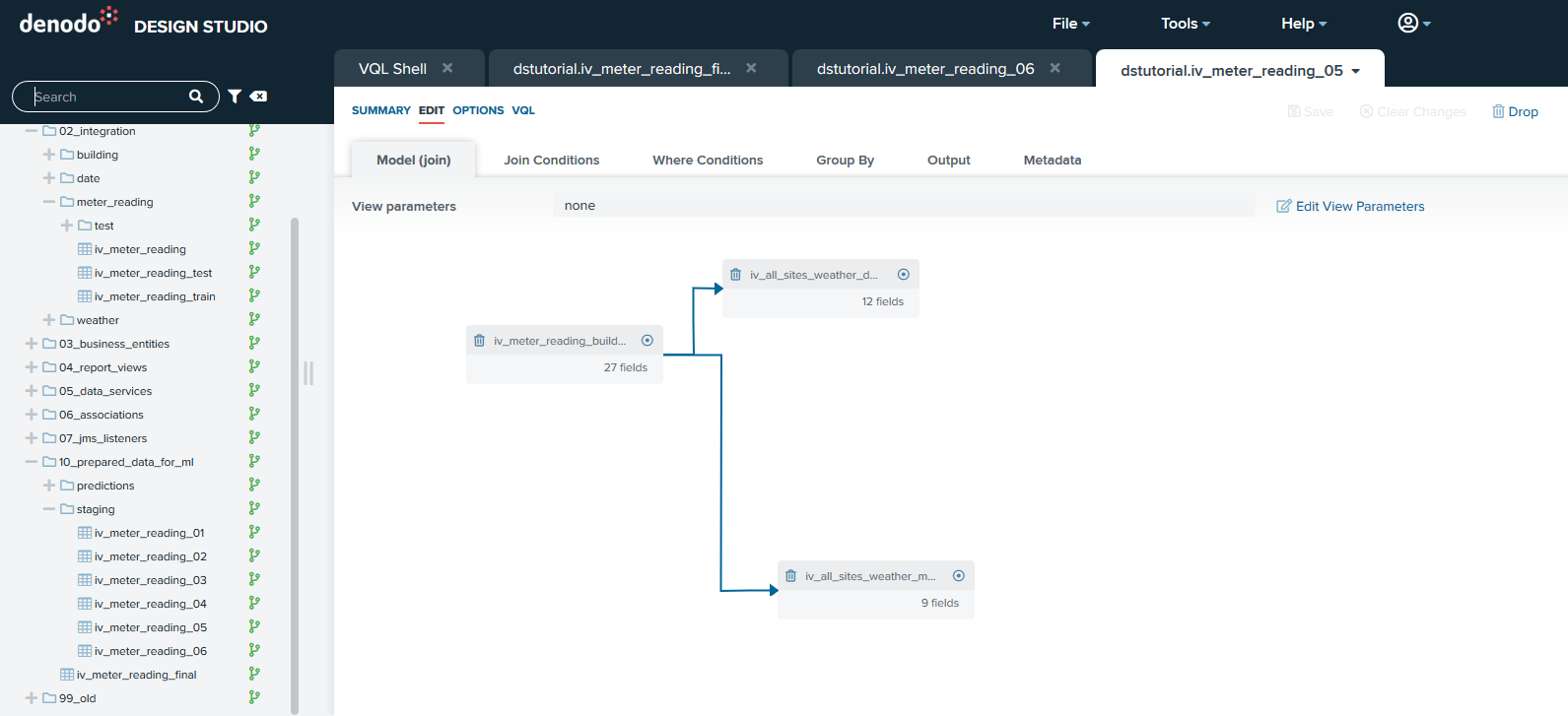Screen dimensions: 1568x716
Task: Click the VCS branch icon for iv_meter_reading_train
Action: pyautogui.click(x=254, y=295)
